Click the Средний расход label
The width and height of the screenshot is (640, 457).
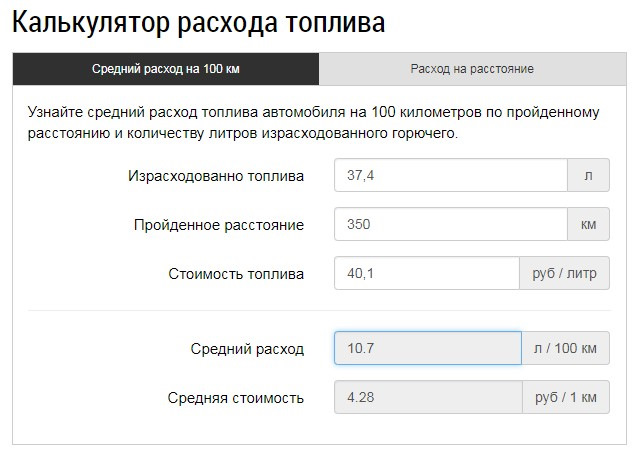247,349
